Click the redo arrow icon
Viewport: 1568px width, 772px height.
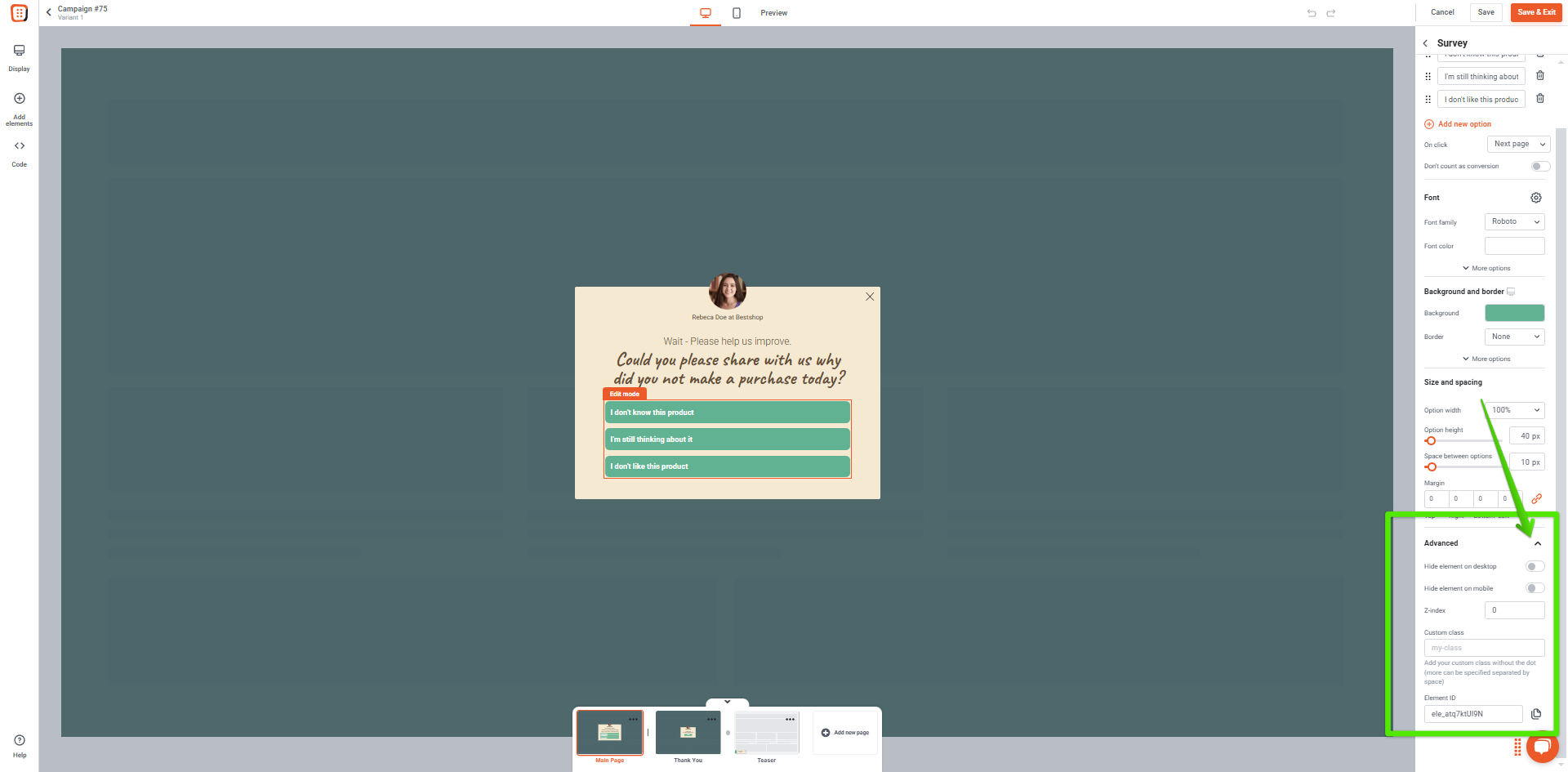1331,13
